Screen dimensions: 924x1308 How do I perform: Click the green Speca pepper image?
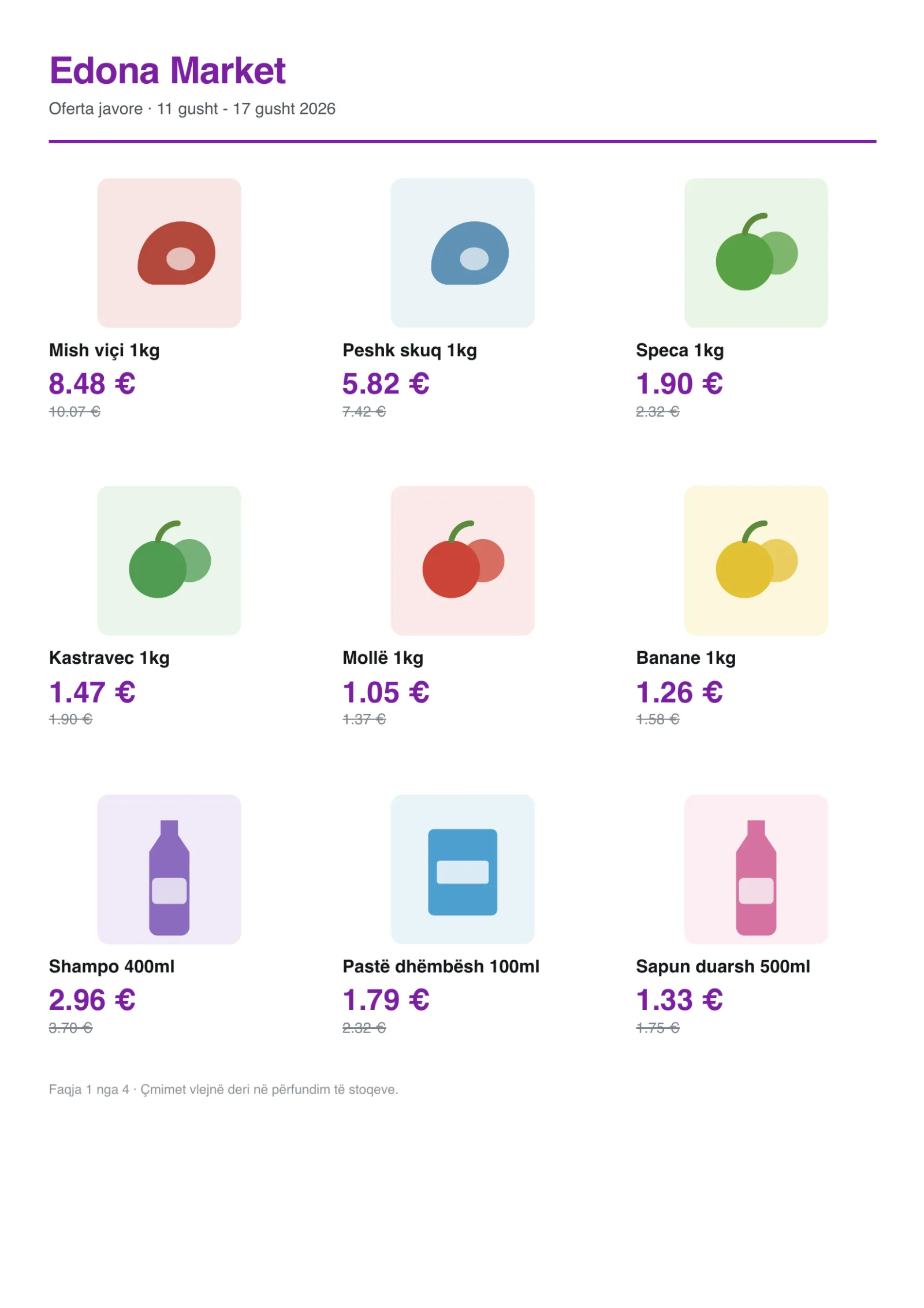click(756, 252)
